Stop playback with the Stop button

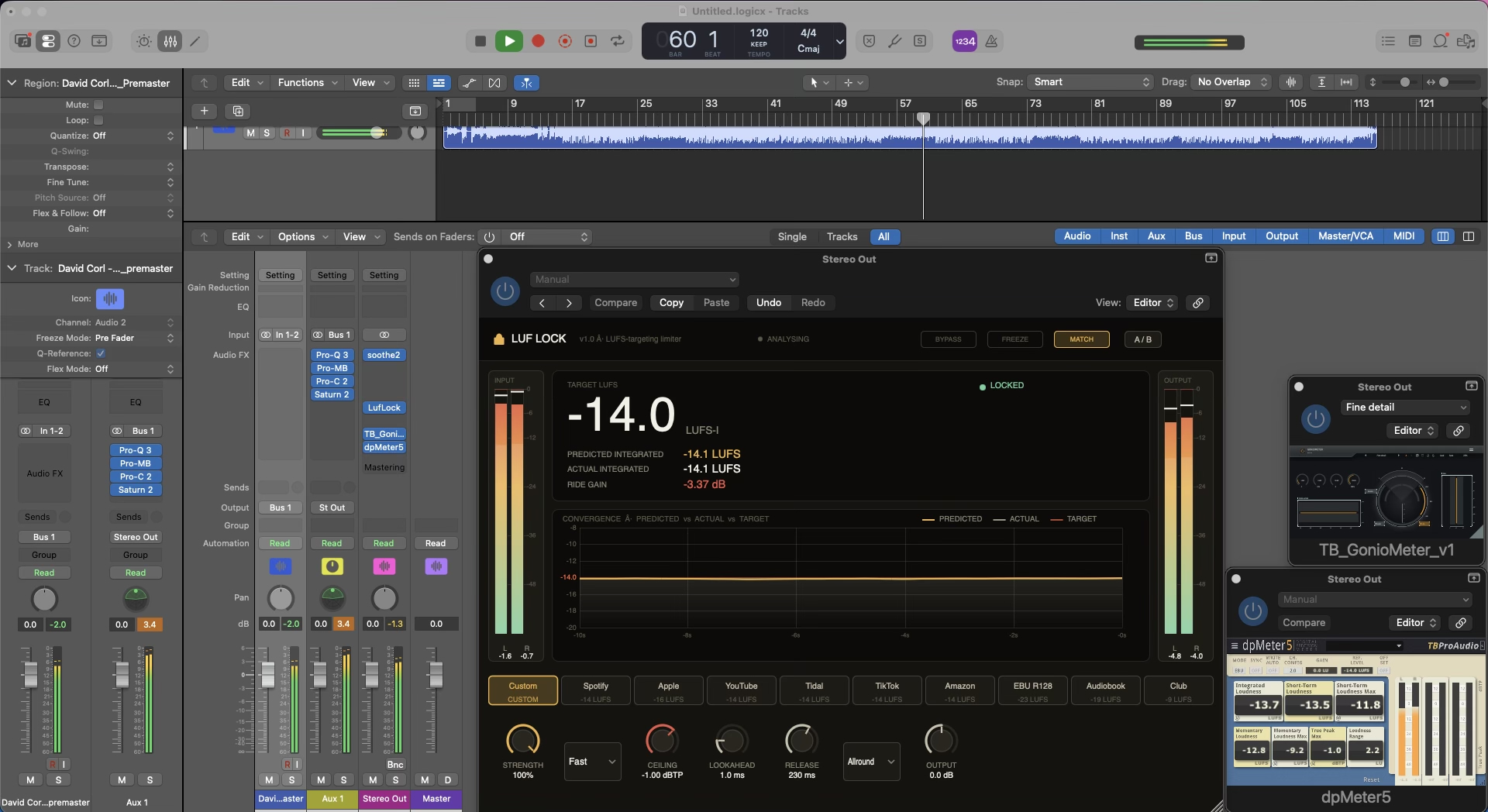pos(480,41)
